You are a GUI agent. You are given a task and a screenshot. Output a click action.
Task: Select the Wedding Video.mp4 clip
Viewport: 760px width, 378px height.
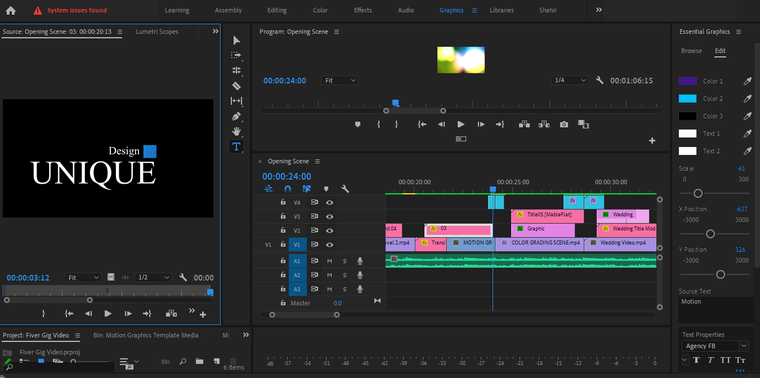point(620,244)
